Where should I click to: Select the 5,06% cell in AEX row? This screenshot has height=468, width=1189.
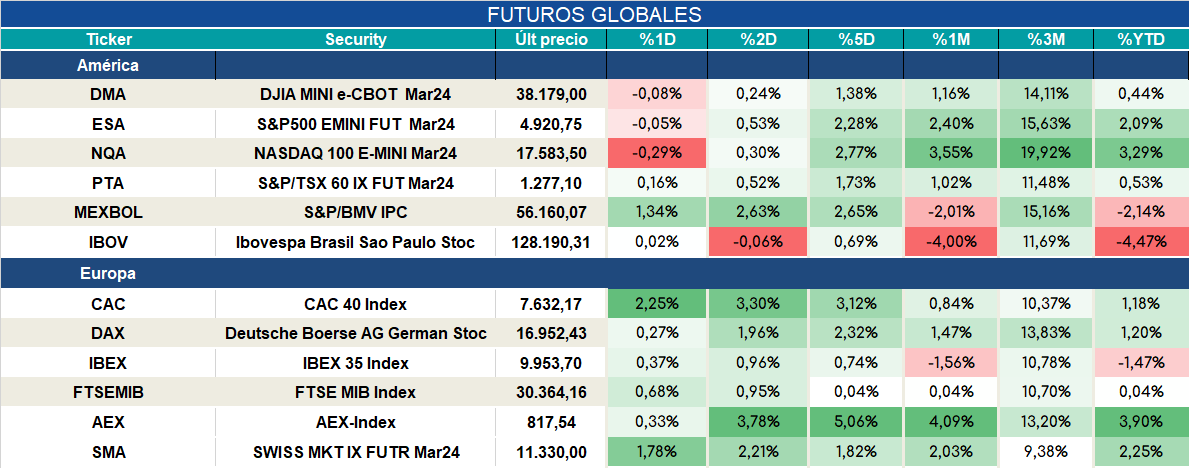(x=857, y=422)
